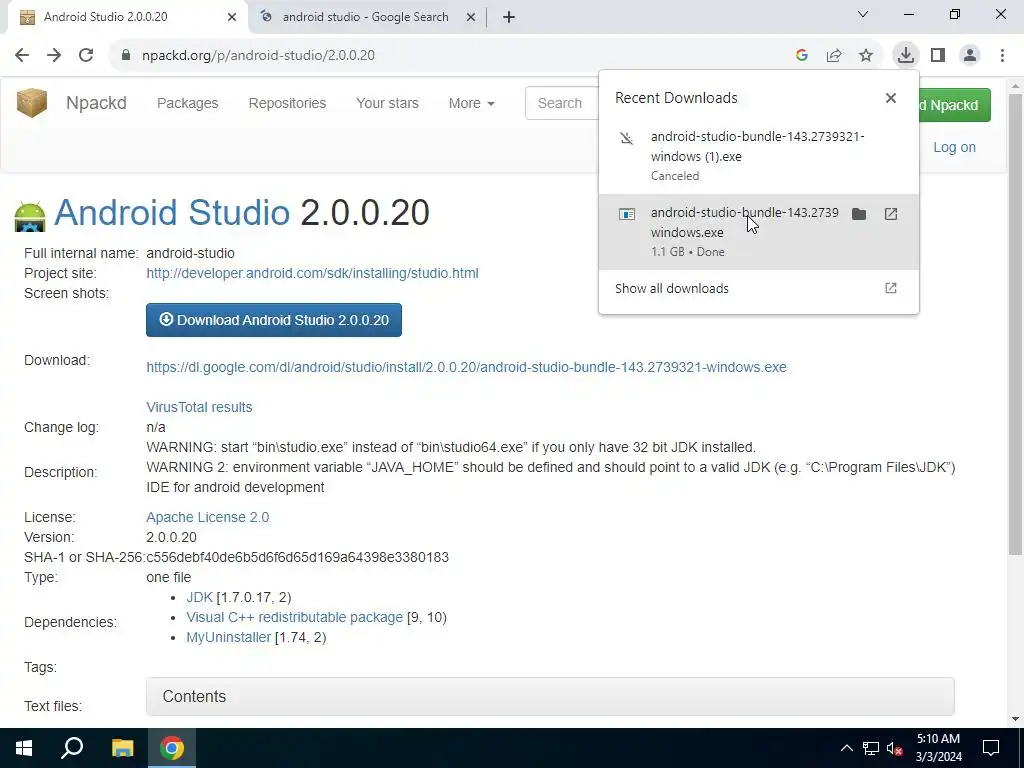Open the developer.android.com project site link
This screenshot has height=768, width=1024.
click(x=312, y=273)
